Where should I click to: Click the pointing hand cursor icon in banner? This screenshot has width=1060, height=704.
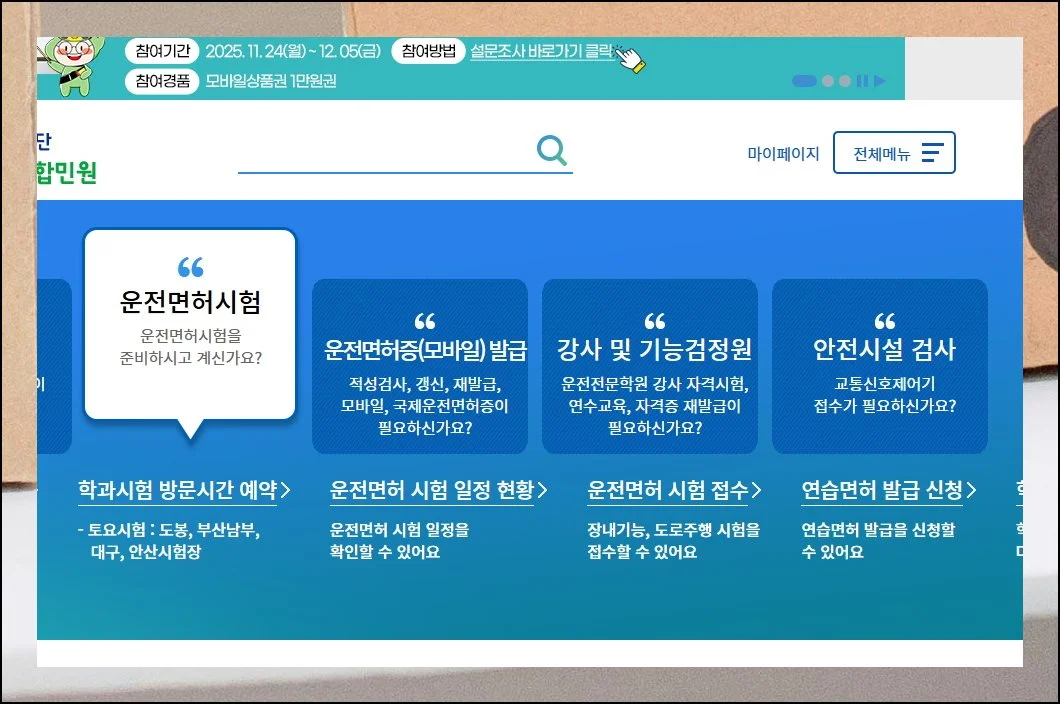coord(629,58)
